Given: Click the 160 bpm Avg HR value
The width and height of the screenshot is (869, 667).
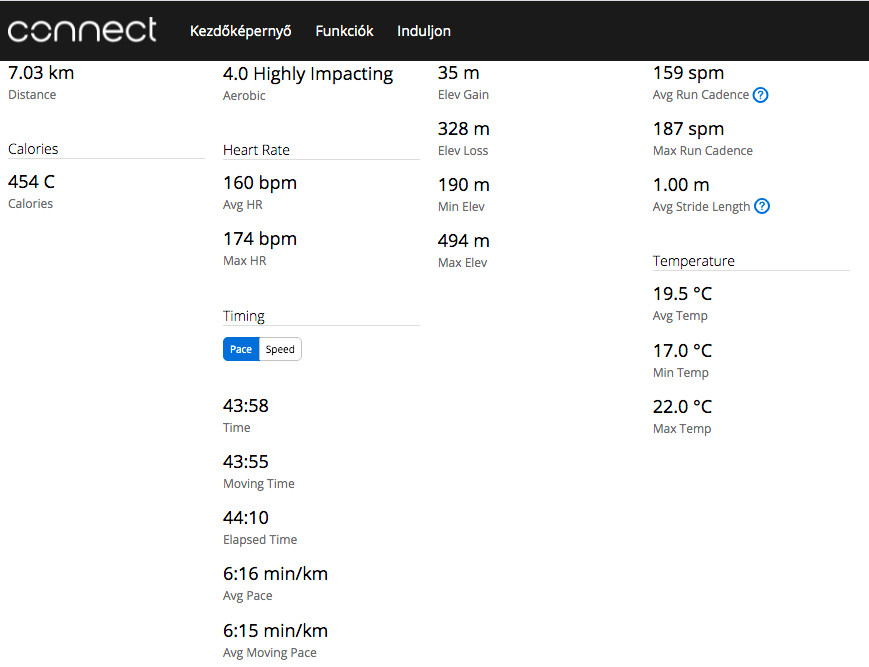Looking at the screenshot, I should [260, 183].
